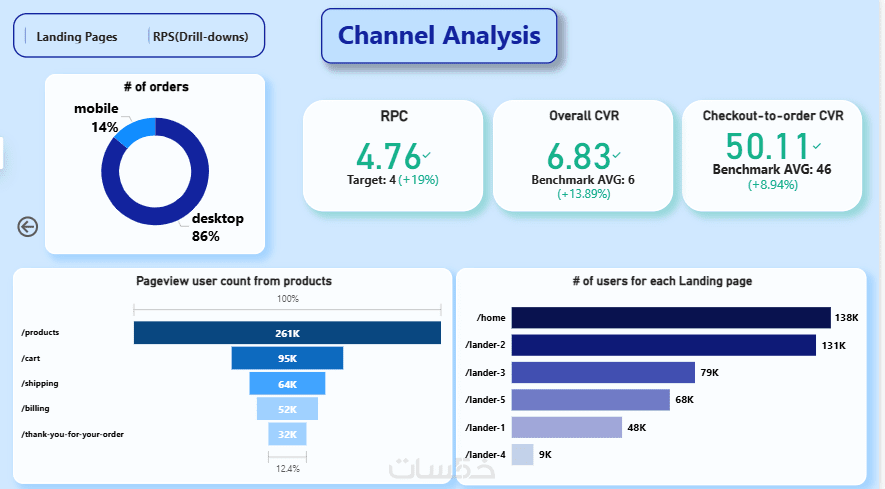Open the RPS(Drill-downs) navigation button
The width and height of the screenshot is (885, 489).
pos(200,37)
